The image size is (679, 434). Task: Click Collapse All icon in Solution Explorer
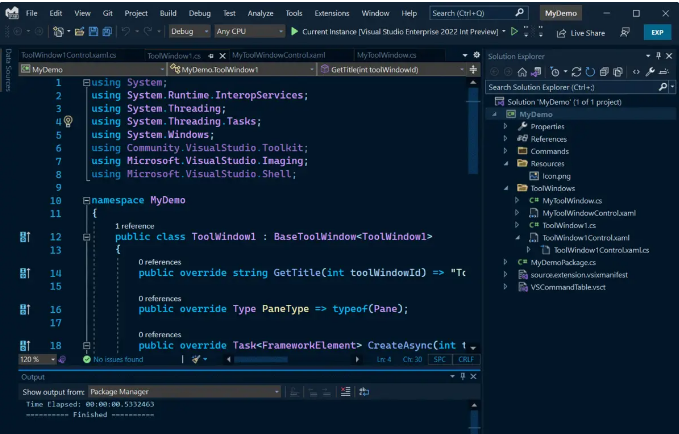pos(605,72)
